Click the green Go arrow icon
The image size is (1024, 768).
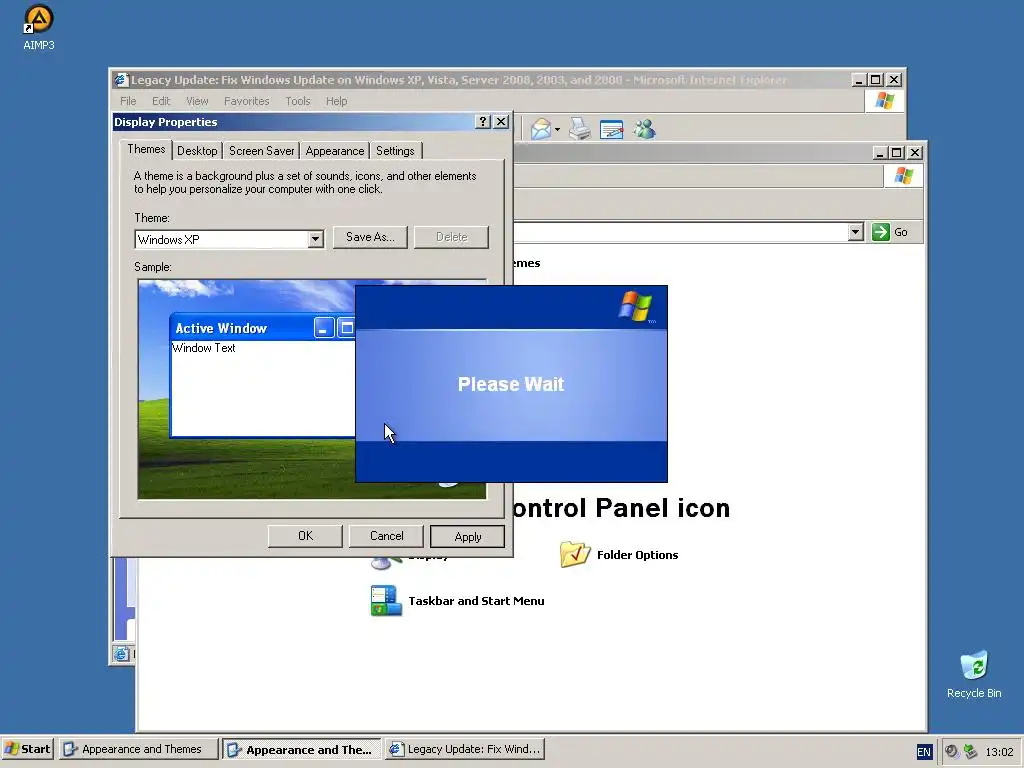[x=880, y=232]
